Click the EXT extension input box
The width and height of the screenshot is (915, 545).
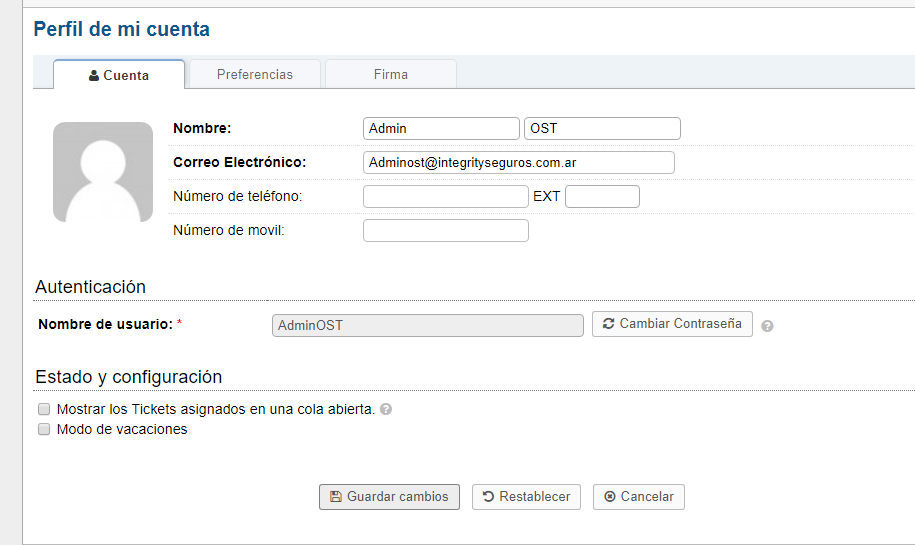coord(602,196)
